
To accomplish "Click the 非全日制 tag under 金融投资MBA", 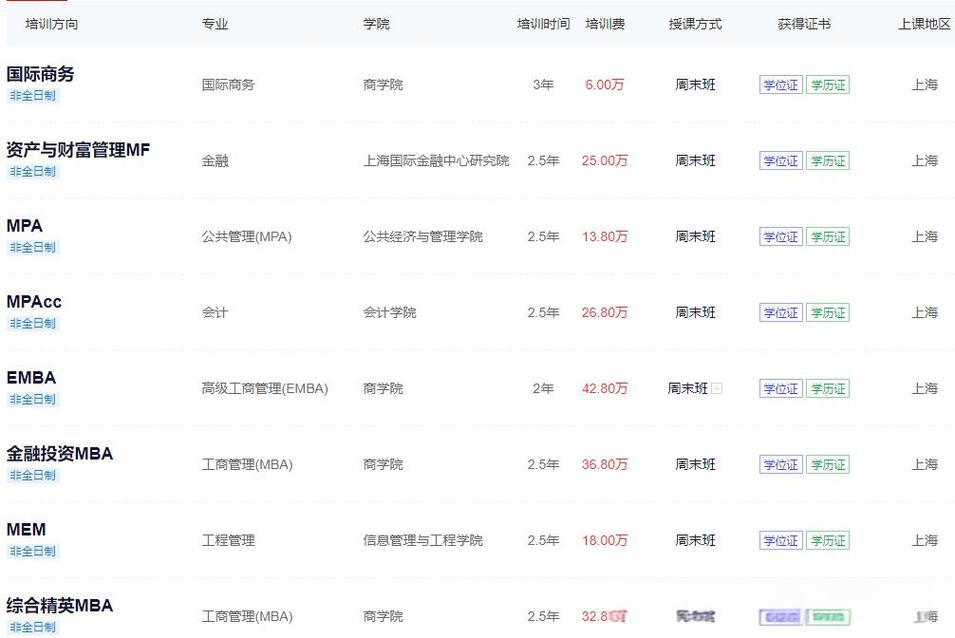I will click(x=33, y=475).
